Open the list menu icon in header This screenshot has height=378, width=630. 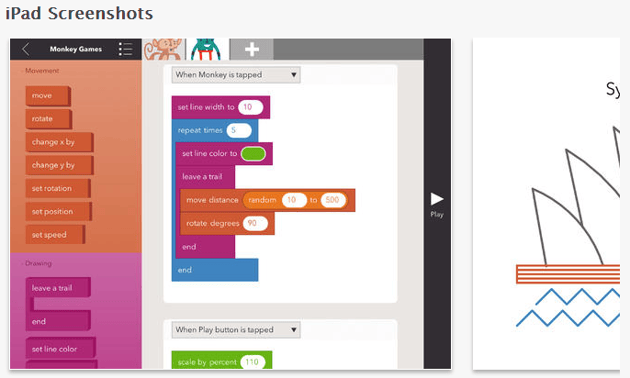(x=125, y=49)
